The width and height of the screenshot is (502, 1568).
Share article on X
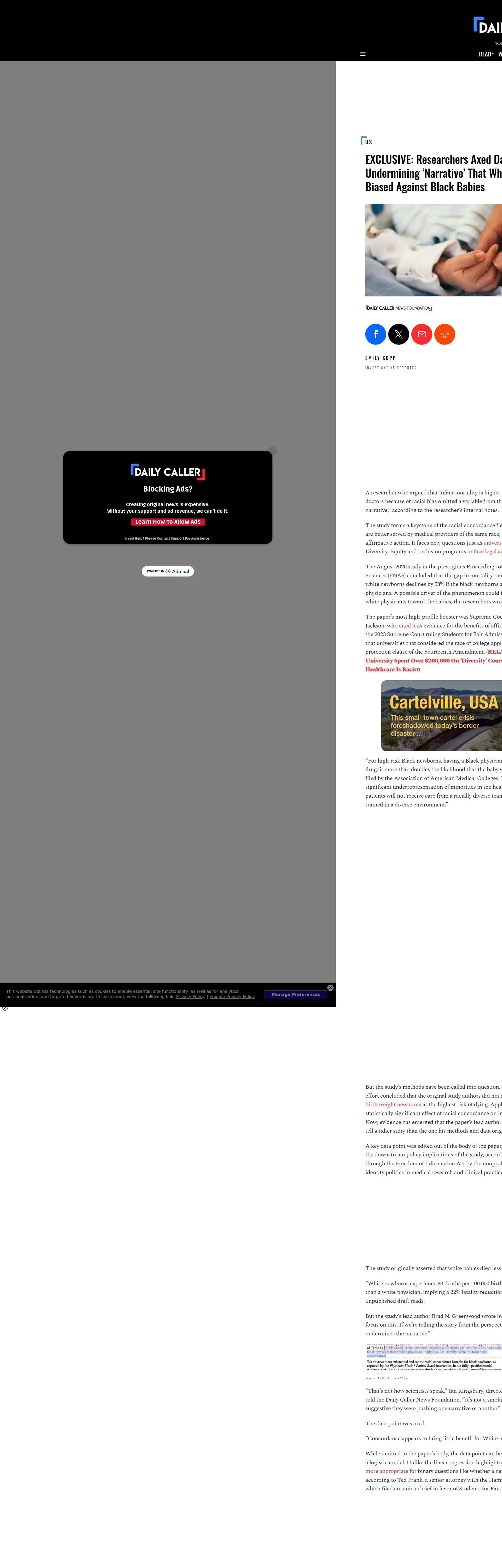click(398, 334)
